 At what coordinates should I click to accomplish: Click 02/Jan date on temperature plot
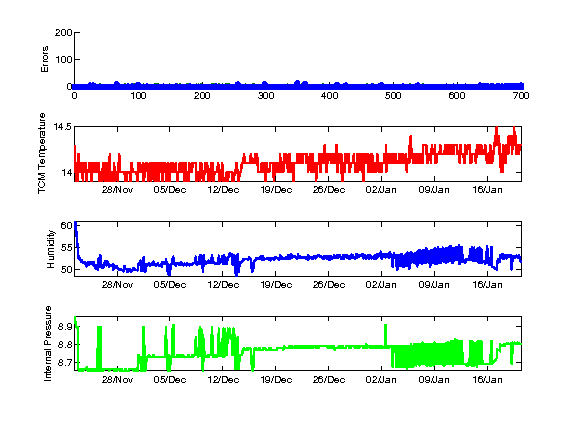click(x=381, y=190)
